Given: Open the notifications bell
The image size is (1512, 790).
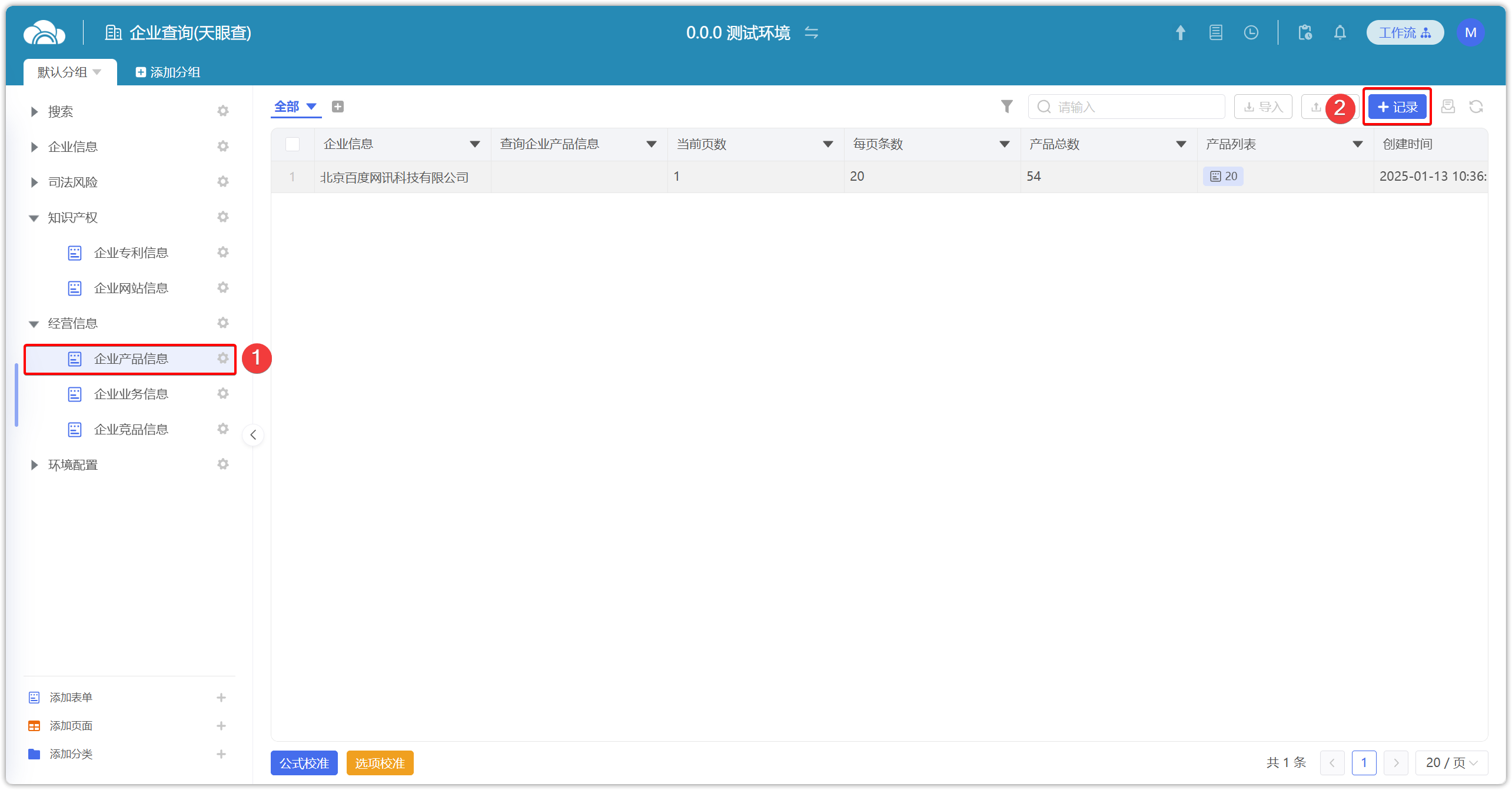Looking at the screenshot, I should [x=1340, y=33].
